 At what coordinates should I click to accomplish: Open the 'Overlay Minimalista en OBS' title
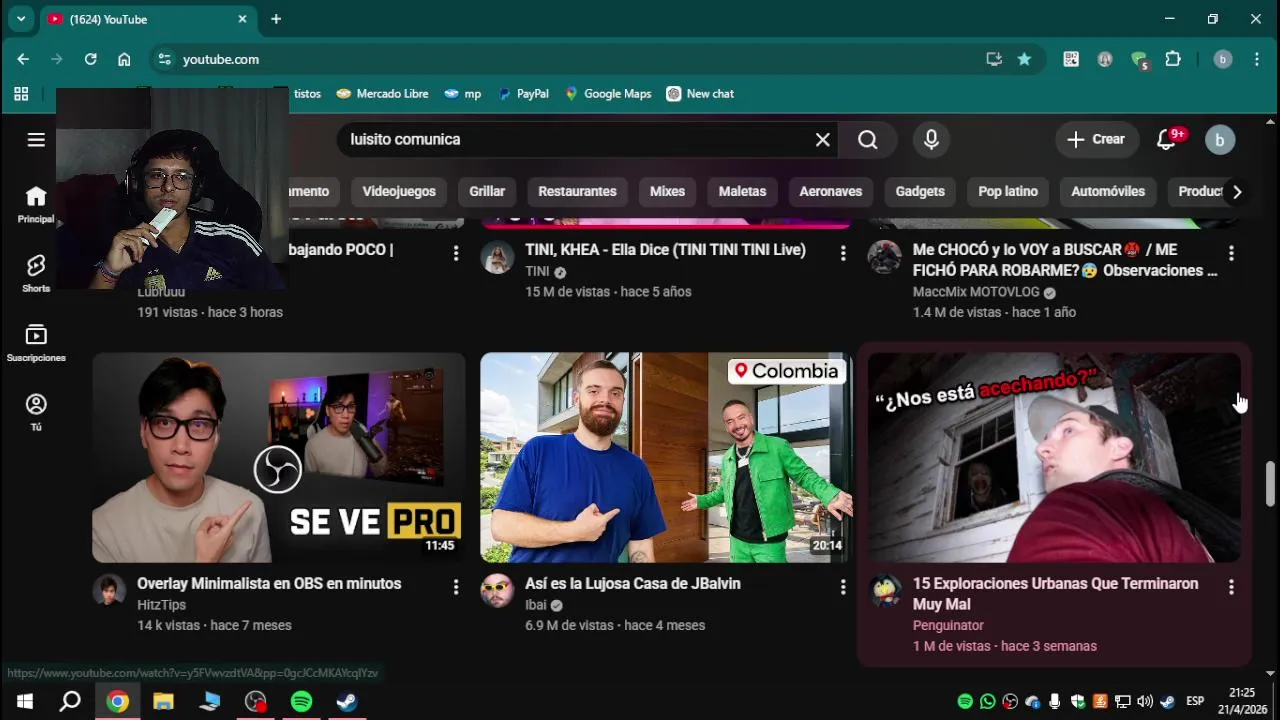pos(269,584)
